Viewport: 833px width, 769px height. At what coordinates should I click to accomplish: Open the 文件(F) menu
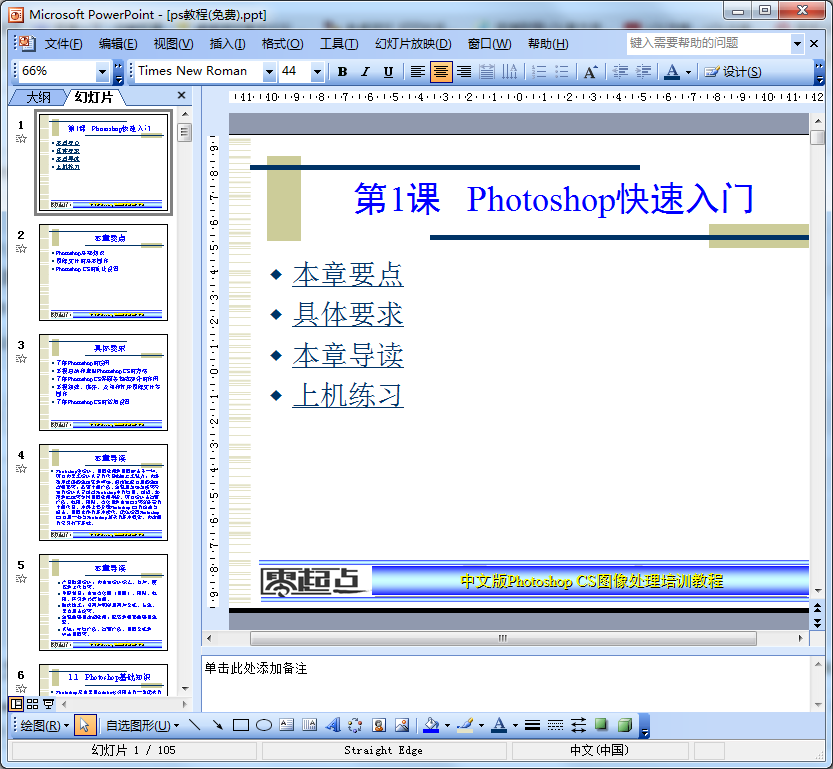click(63, 44)
